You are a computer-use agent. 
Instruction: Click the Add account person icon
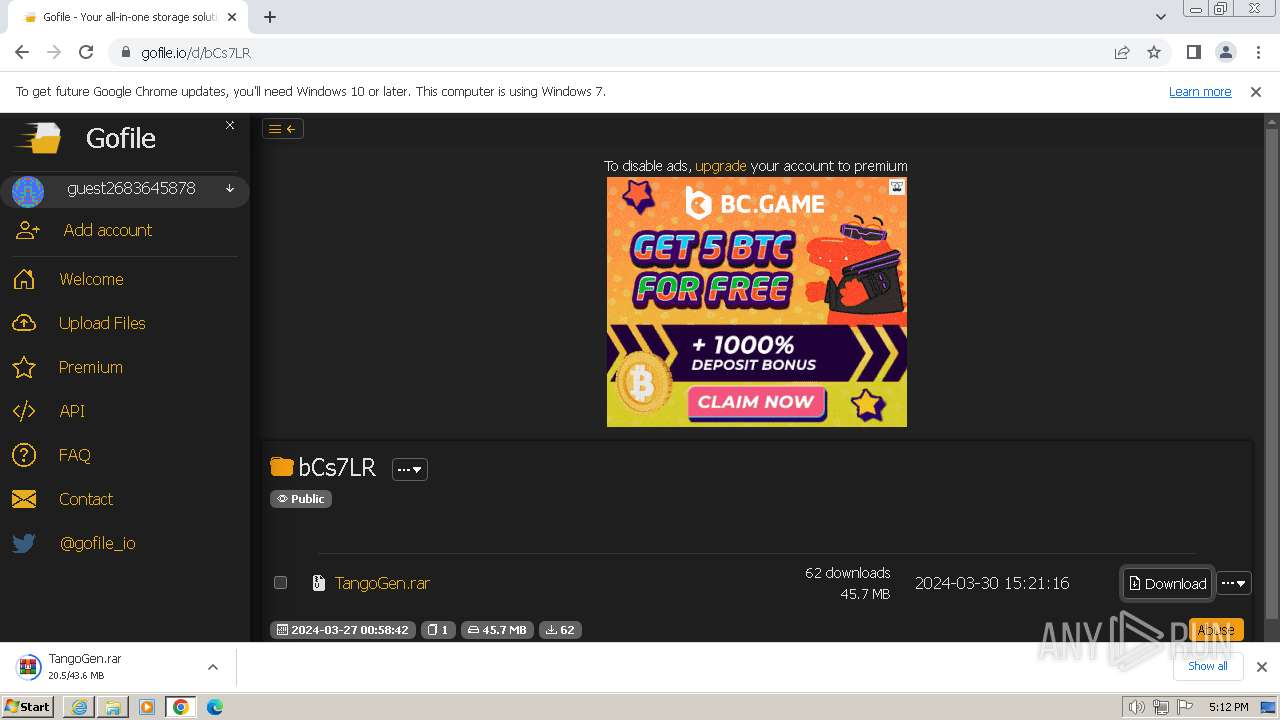click(27, 230)
